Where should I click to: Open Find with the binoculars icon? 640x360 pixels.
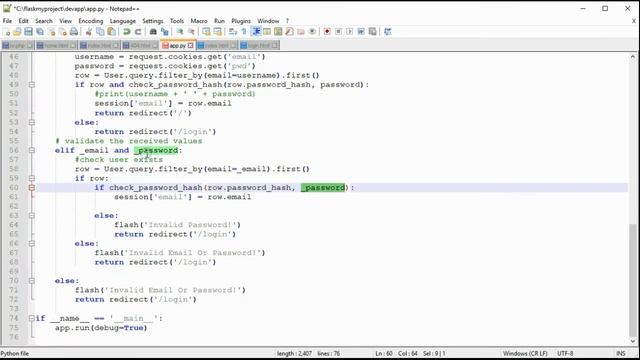(x=153, y=32)
